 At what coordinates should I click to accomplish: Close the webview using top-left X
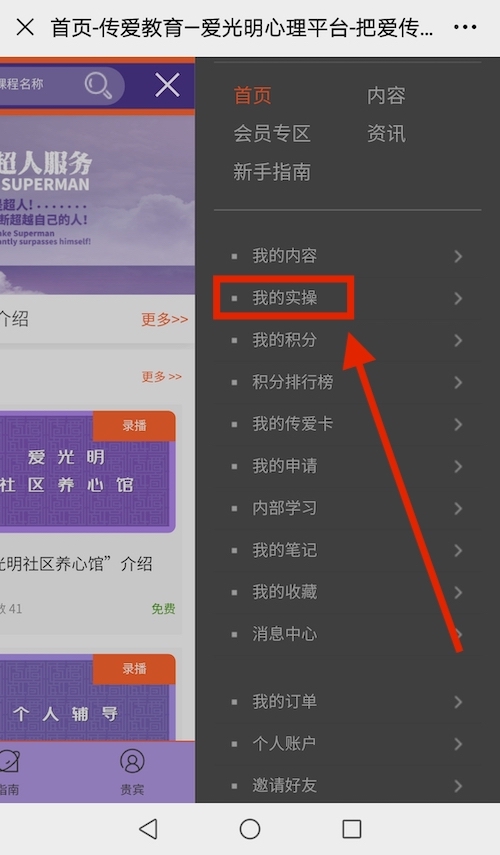25,27
